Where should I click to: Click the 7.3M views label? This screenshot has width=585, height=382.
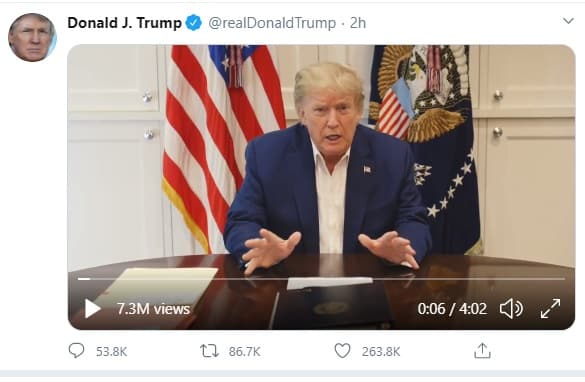tap(153, 309)
